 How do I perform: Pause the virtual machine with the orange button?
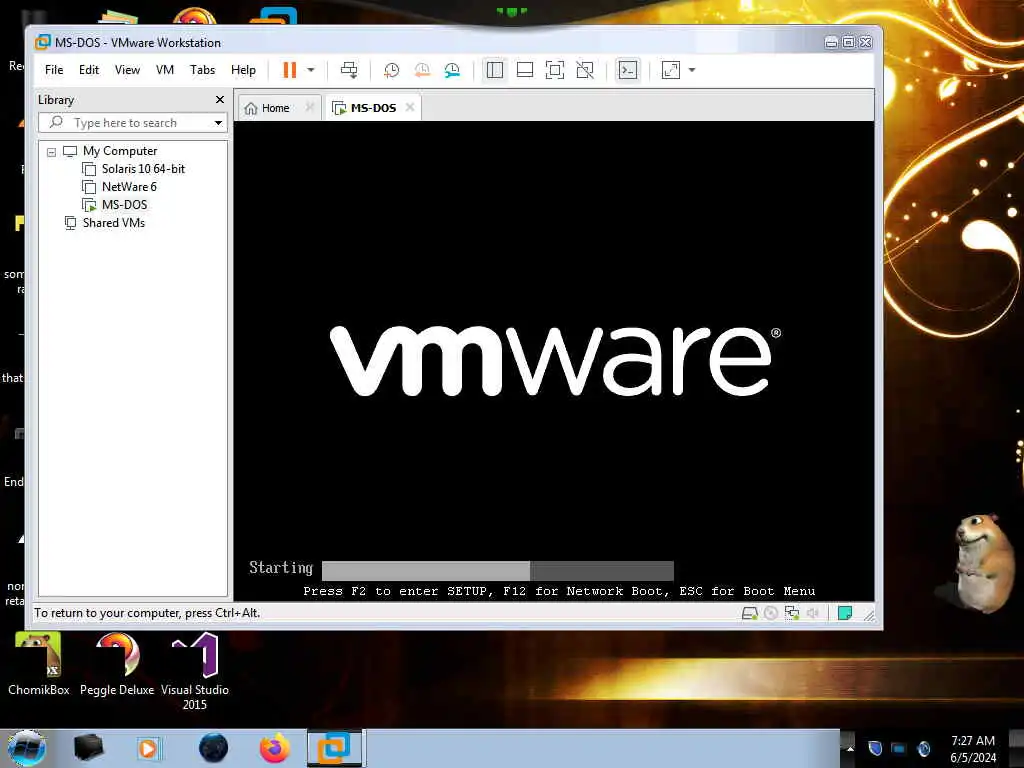pos(289,70)
